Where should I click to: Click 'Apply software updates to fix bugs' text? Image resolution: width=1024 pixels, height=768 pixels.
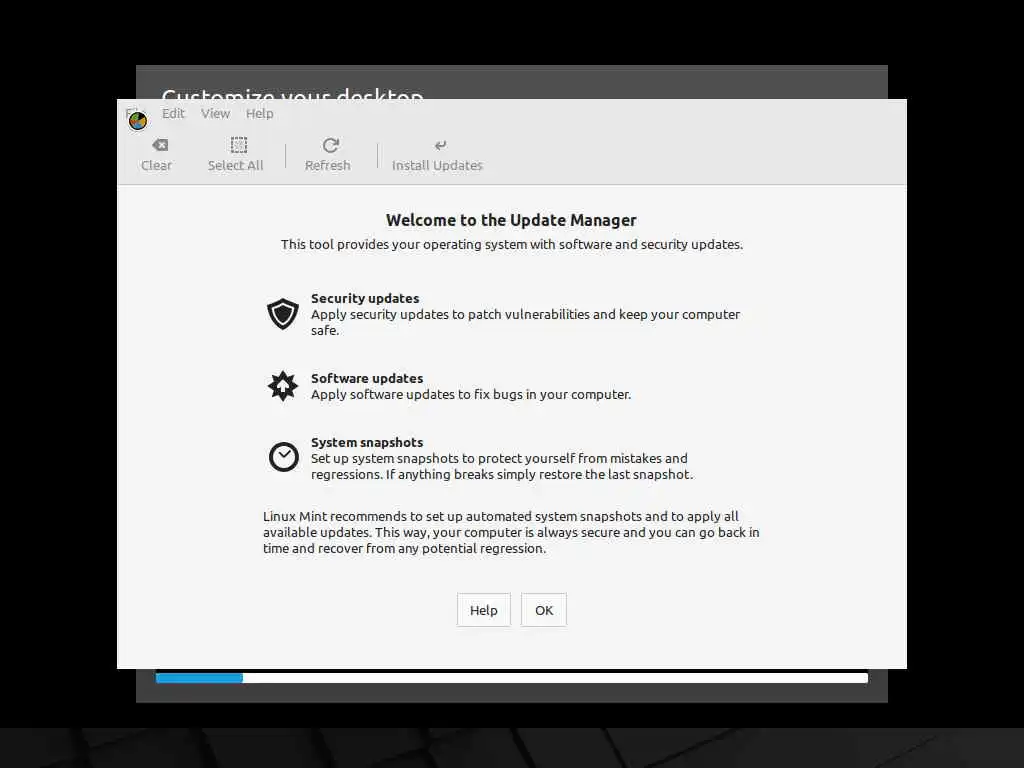[471, 394]
